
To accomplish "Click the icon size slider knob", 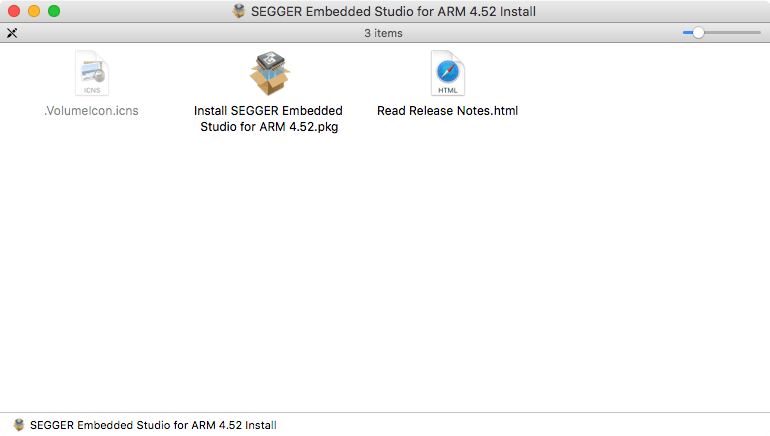I will (698, 33).
